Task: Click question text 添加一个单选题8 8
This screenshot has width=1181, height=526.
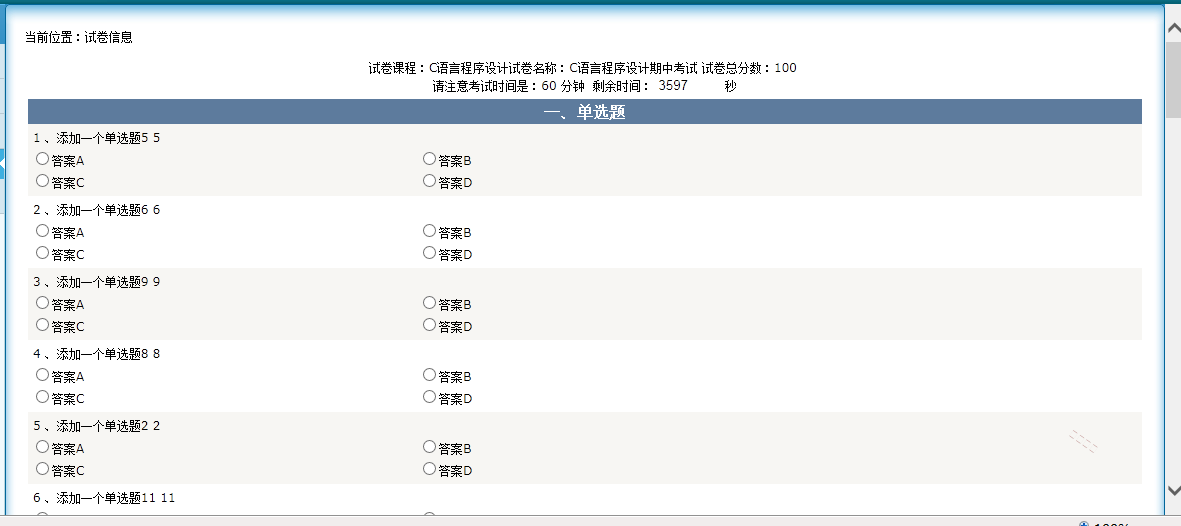Action: (x=108, y=354)
